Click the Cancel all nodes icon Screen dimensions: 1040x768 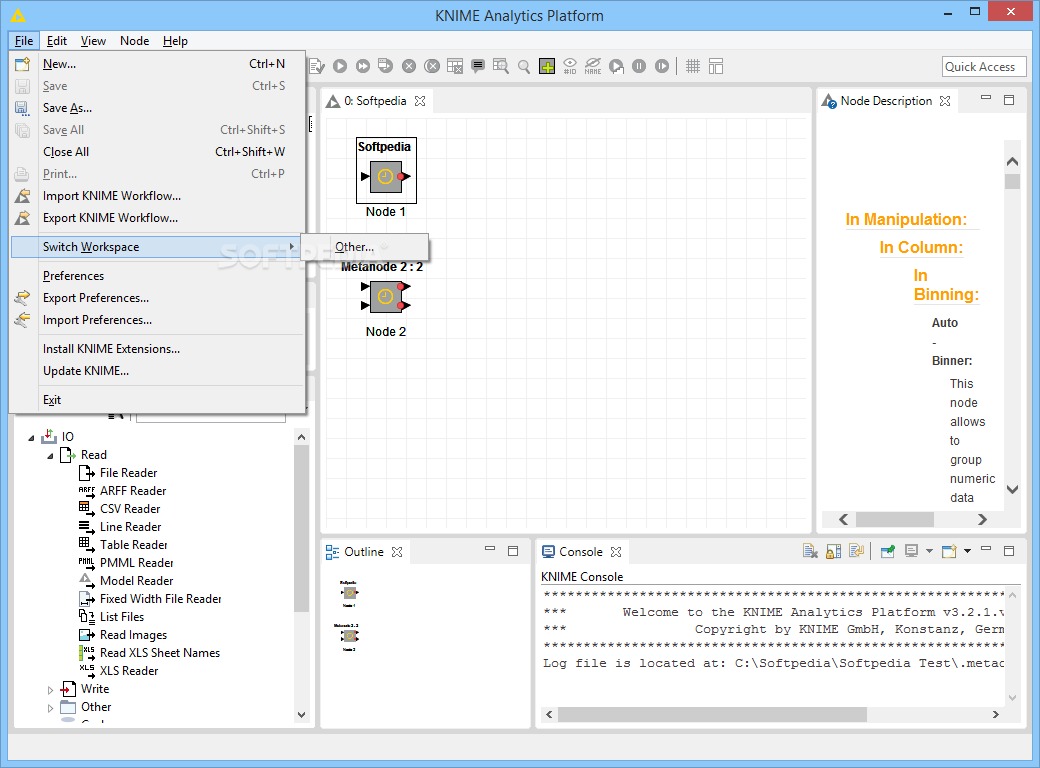click(432, 66)
